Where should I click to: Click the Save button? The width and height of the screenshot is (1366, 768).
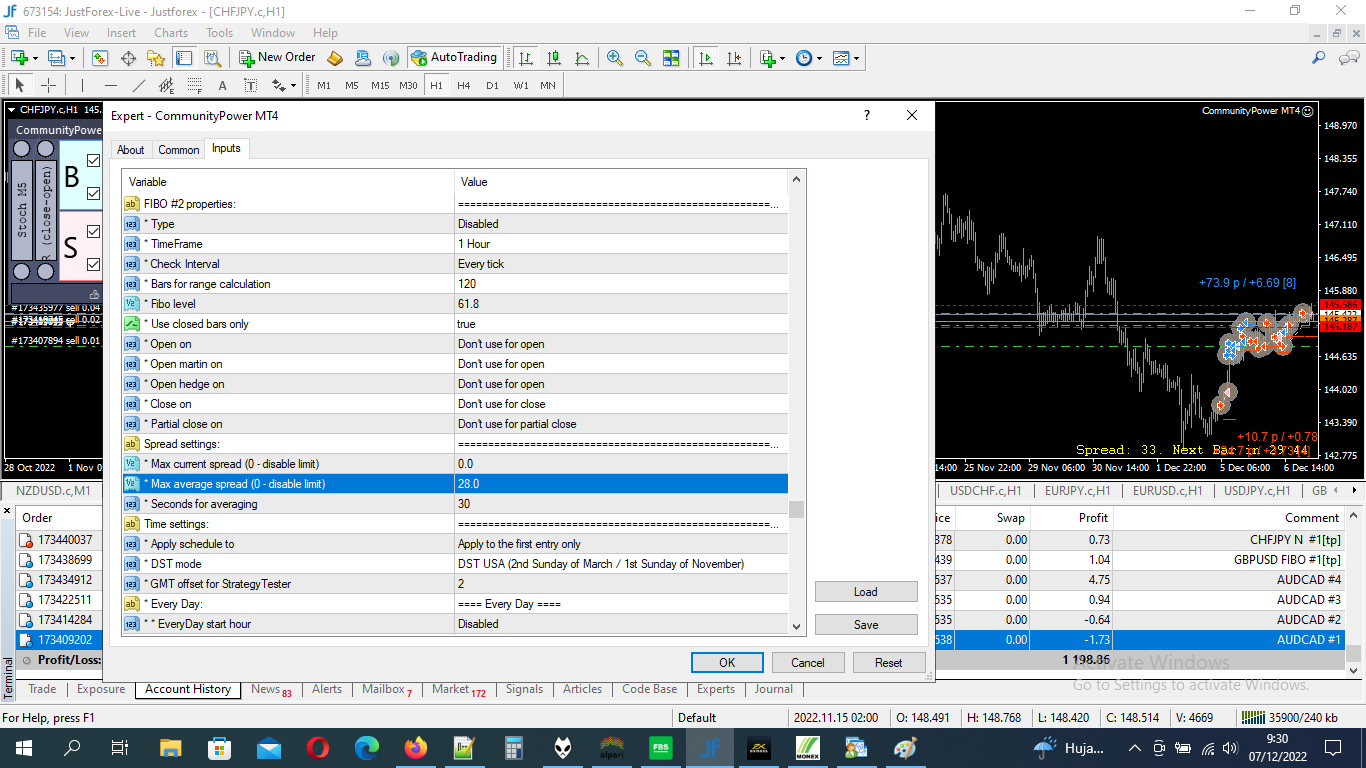point(866,624)
